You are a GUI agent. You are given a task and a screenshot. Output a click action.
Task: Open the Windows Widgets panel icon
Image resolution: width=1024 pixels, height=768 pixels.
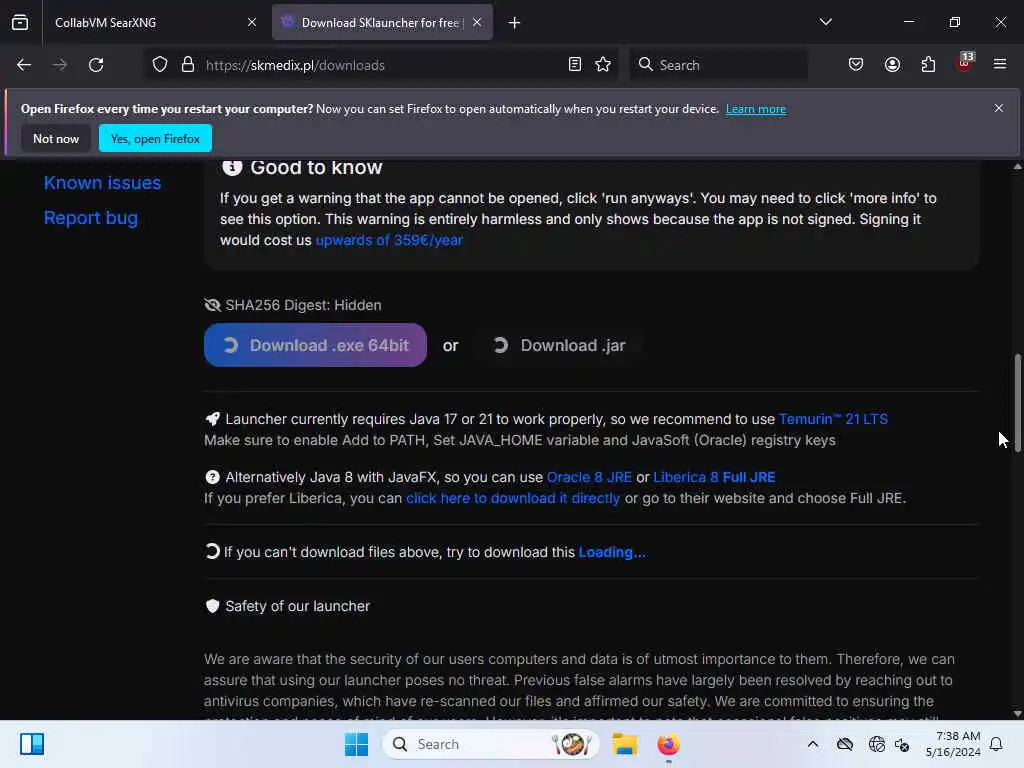click(x=31, y=744)
